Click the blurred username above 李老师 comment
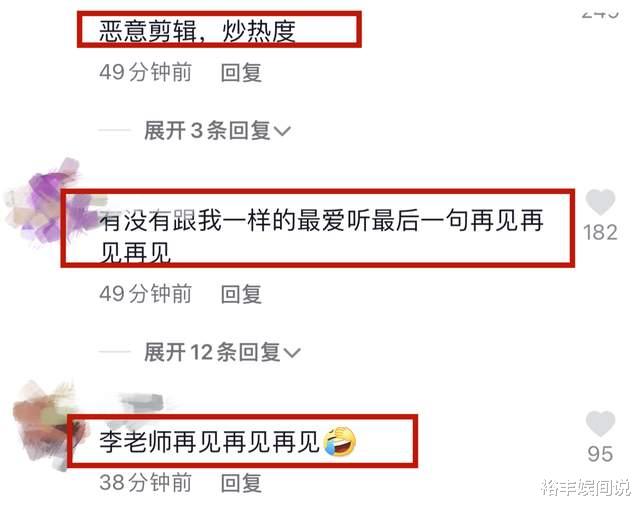 (141, 401)
